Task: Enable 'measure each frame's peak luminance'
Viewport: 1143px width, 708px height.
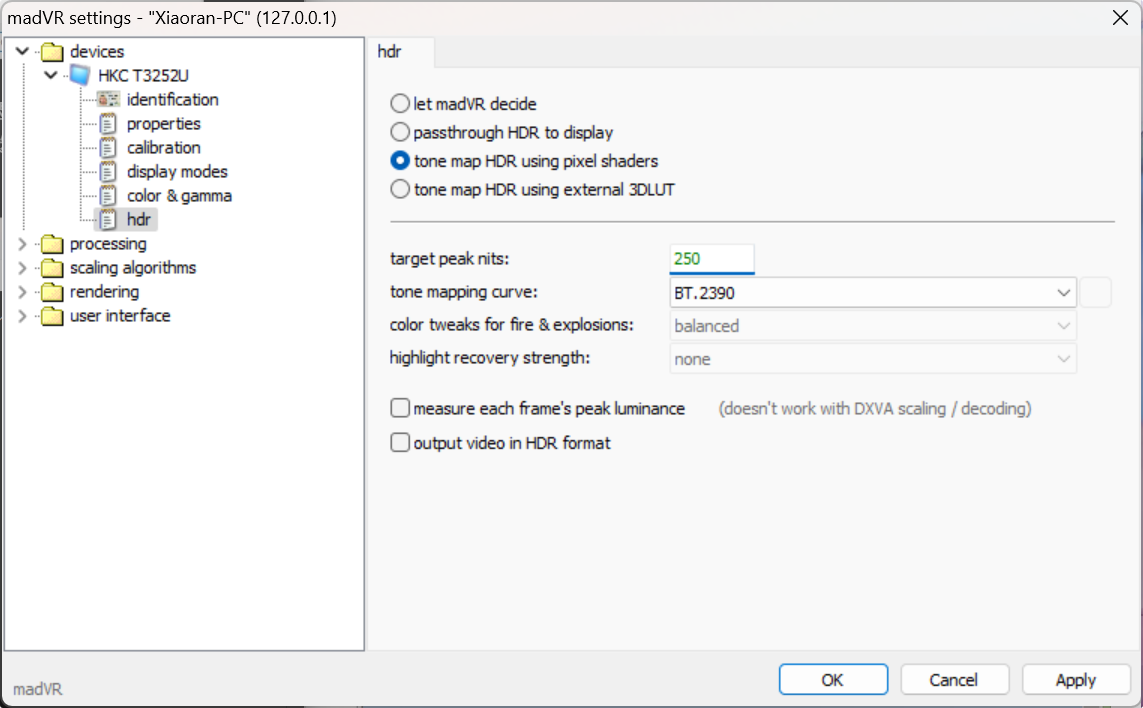Action: point(400,408)
